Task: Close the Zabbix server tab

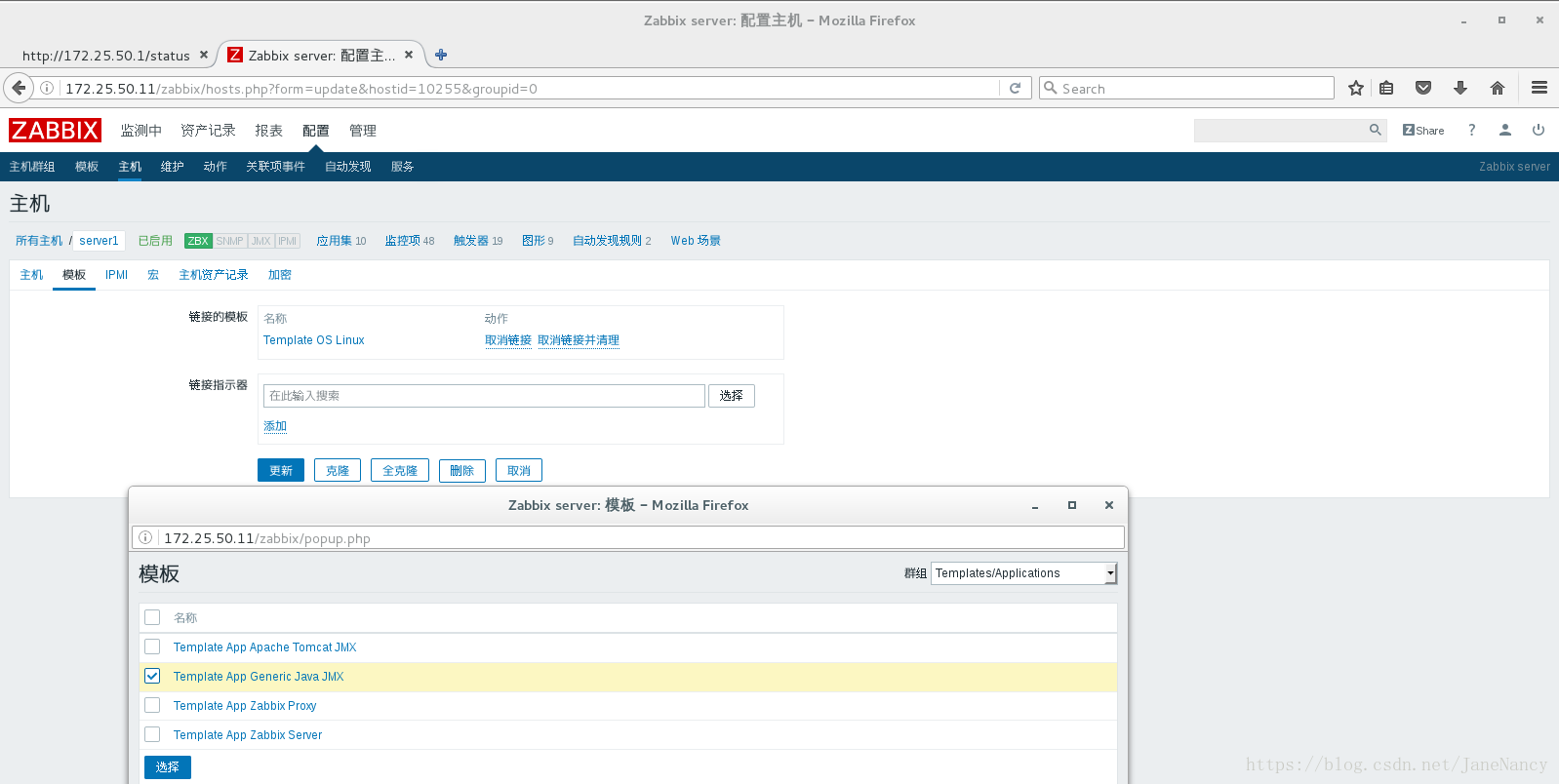Action: point(409,55)
